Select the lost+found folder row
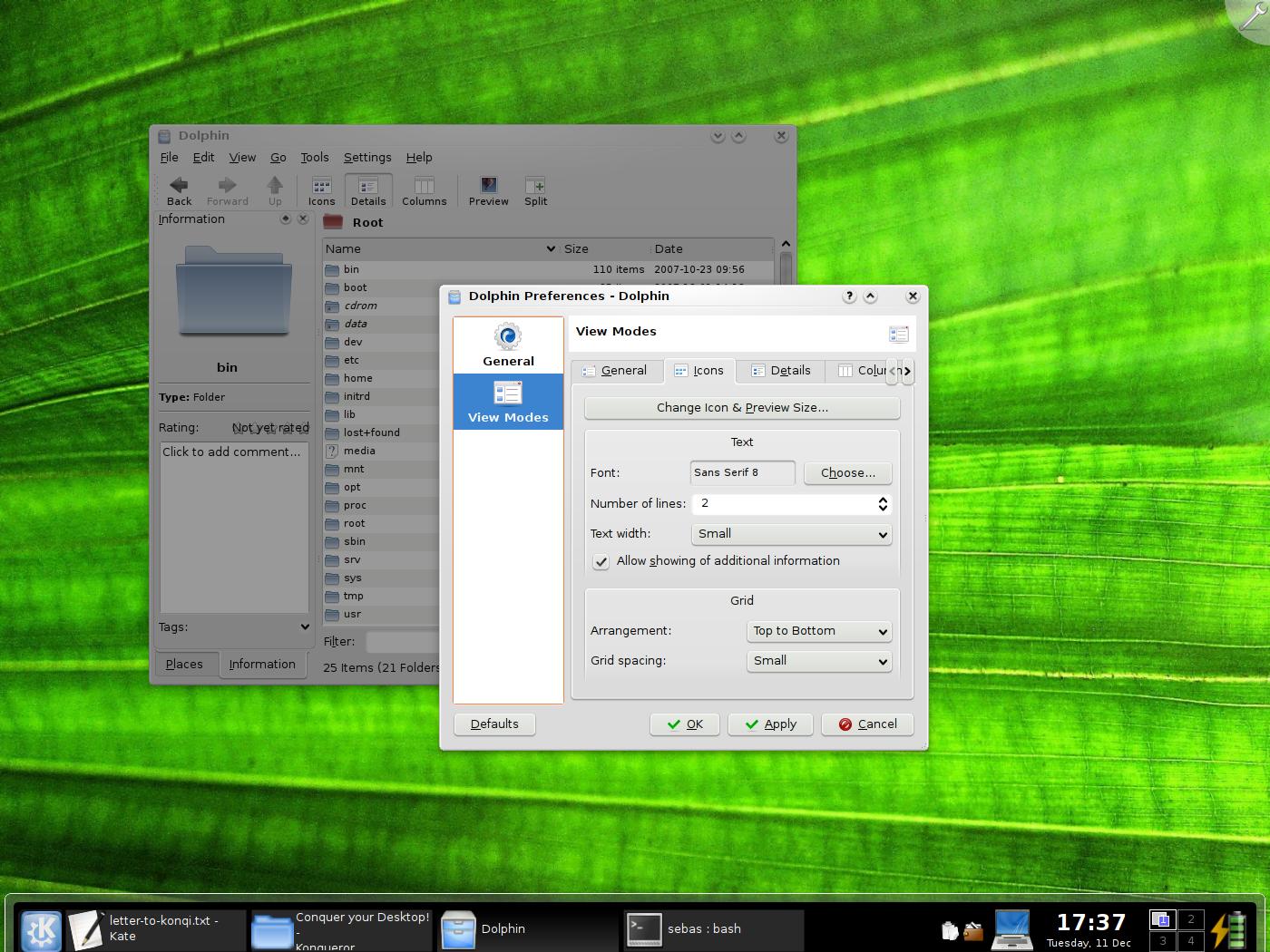Image resolution: width=1270 pixels, height=952 pixels. coord(371,432)
